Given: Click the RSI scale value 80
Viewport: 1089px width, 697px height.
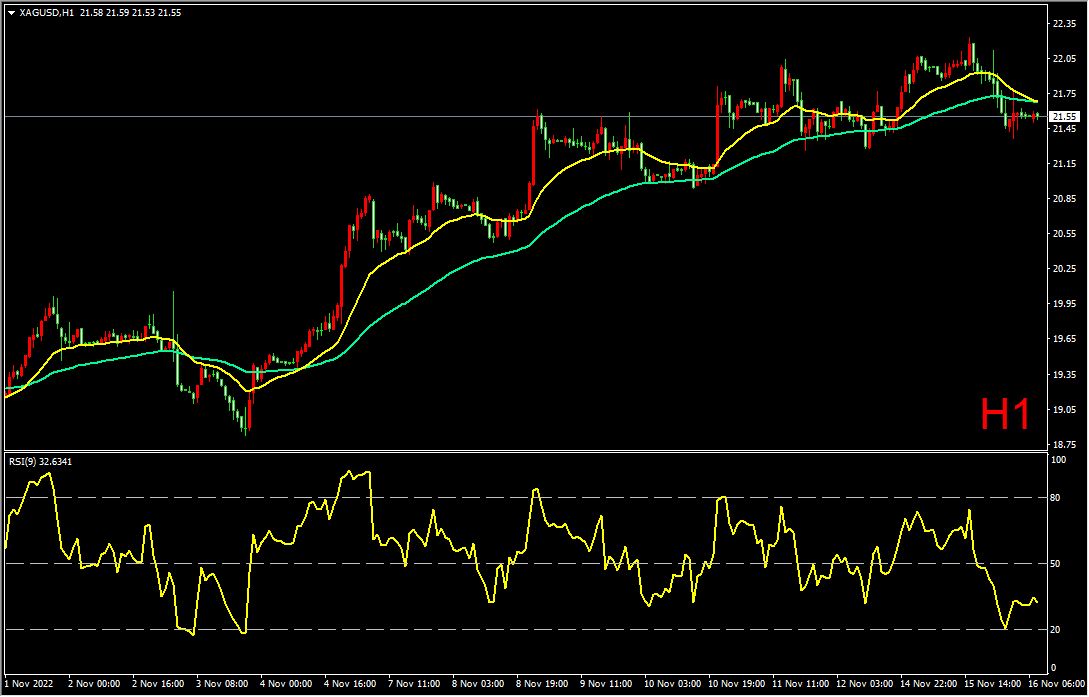Looking at the screenshot, I should point(1057,498).
